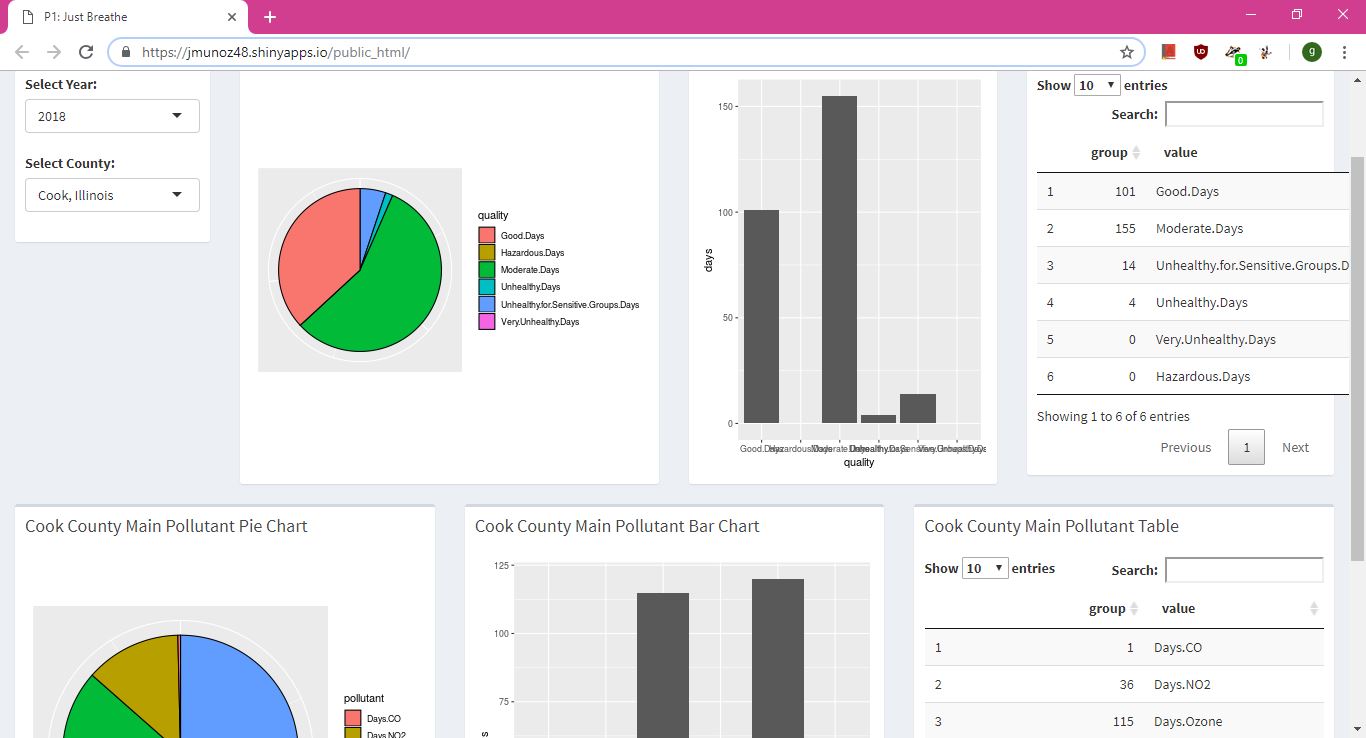Image resolution: width=1366 pixels, height=738 pixels.
Task: Click the Ozone bar in pollutant chart
Action: click(x=663, y=665)
